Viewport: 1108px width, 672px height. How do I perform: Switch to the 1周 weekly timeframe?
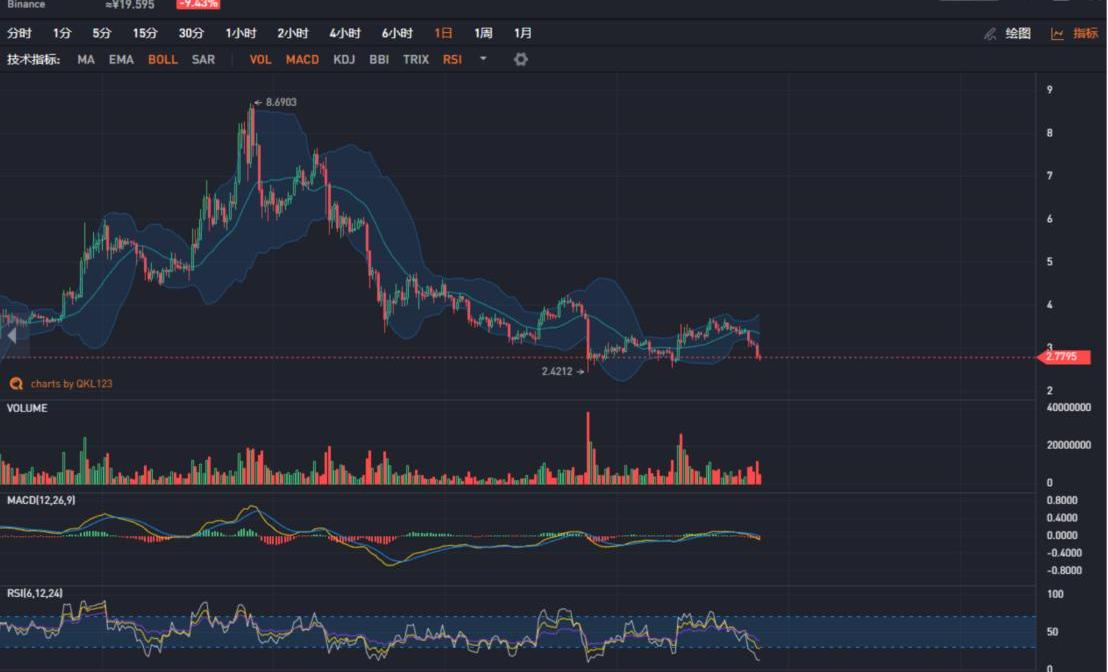(x=483, y=34)
